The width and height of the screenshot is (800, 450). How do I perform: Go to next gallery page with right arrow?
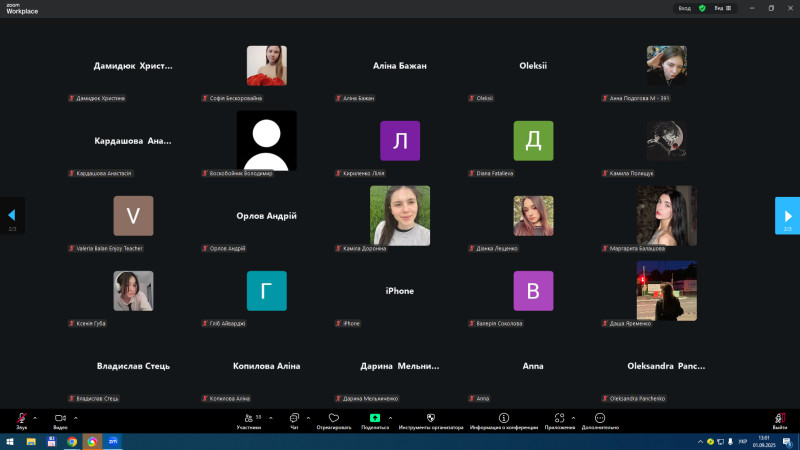(x=787, y=215)
